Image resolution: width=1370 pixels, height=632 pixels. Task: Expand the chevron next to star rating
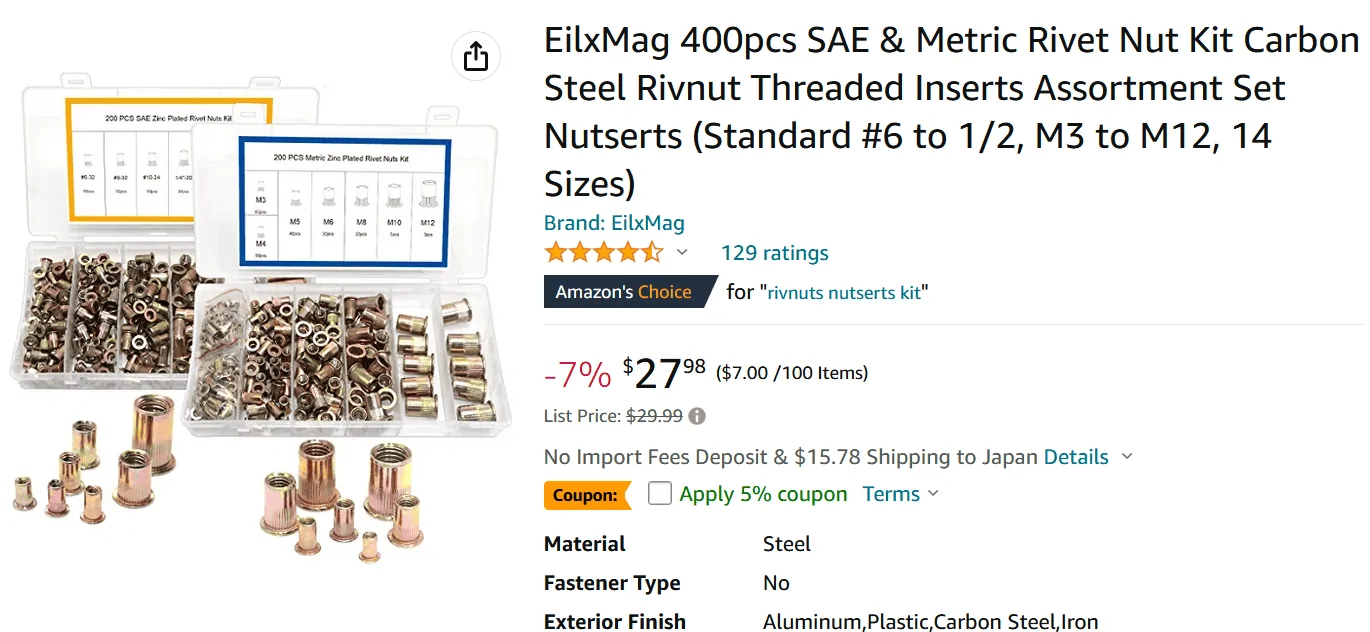click(682, 253)
